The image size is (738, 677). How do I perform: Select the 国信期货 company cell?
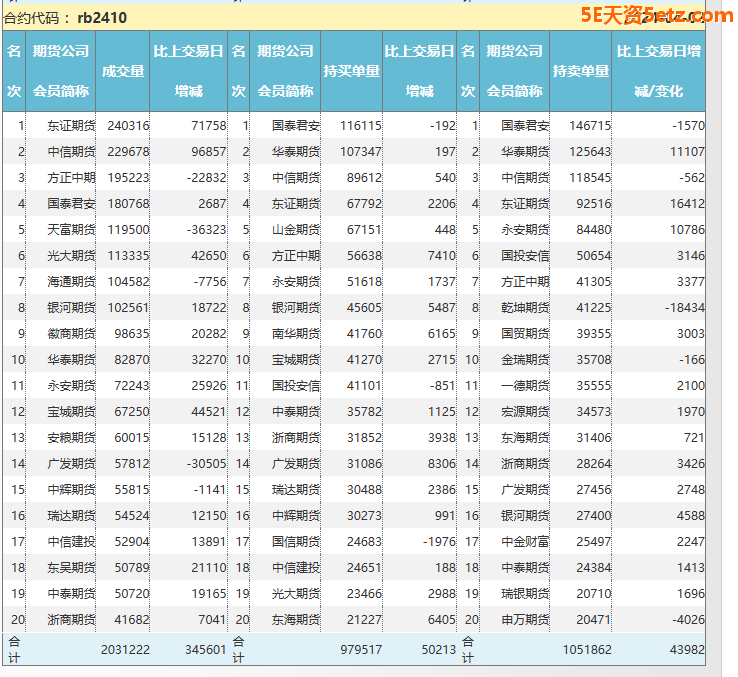click(x=296, y=542)
